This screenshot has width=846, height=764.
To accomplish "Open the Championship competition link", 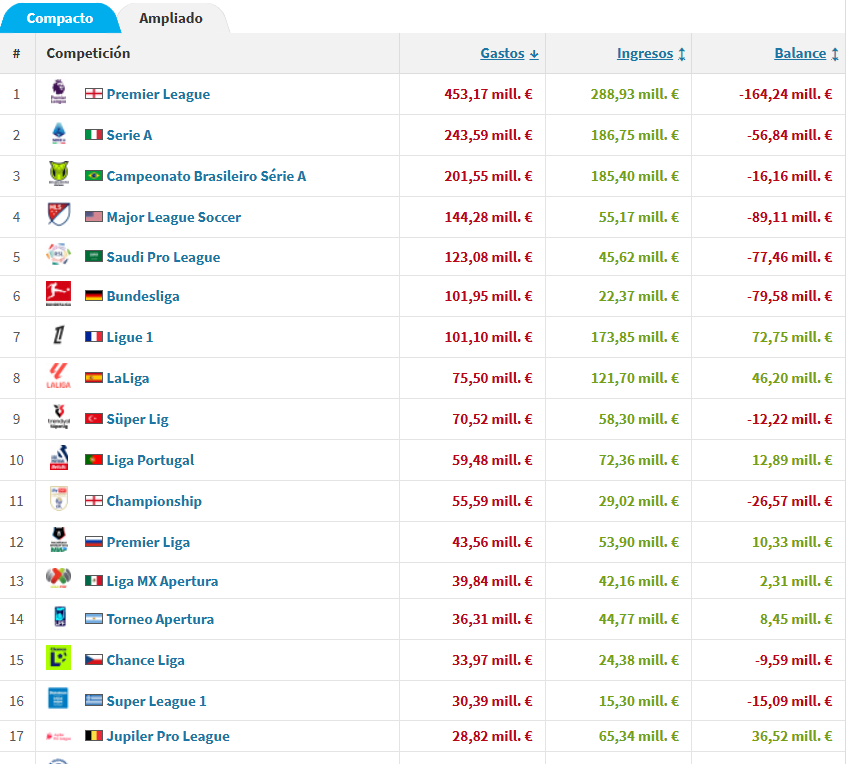I will (x=154, y=501).
